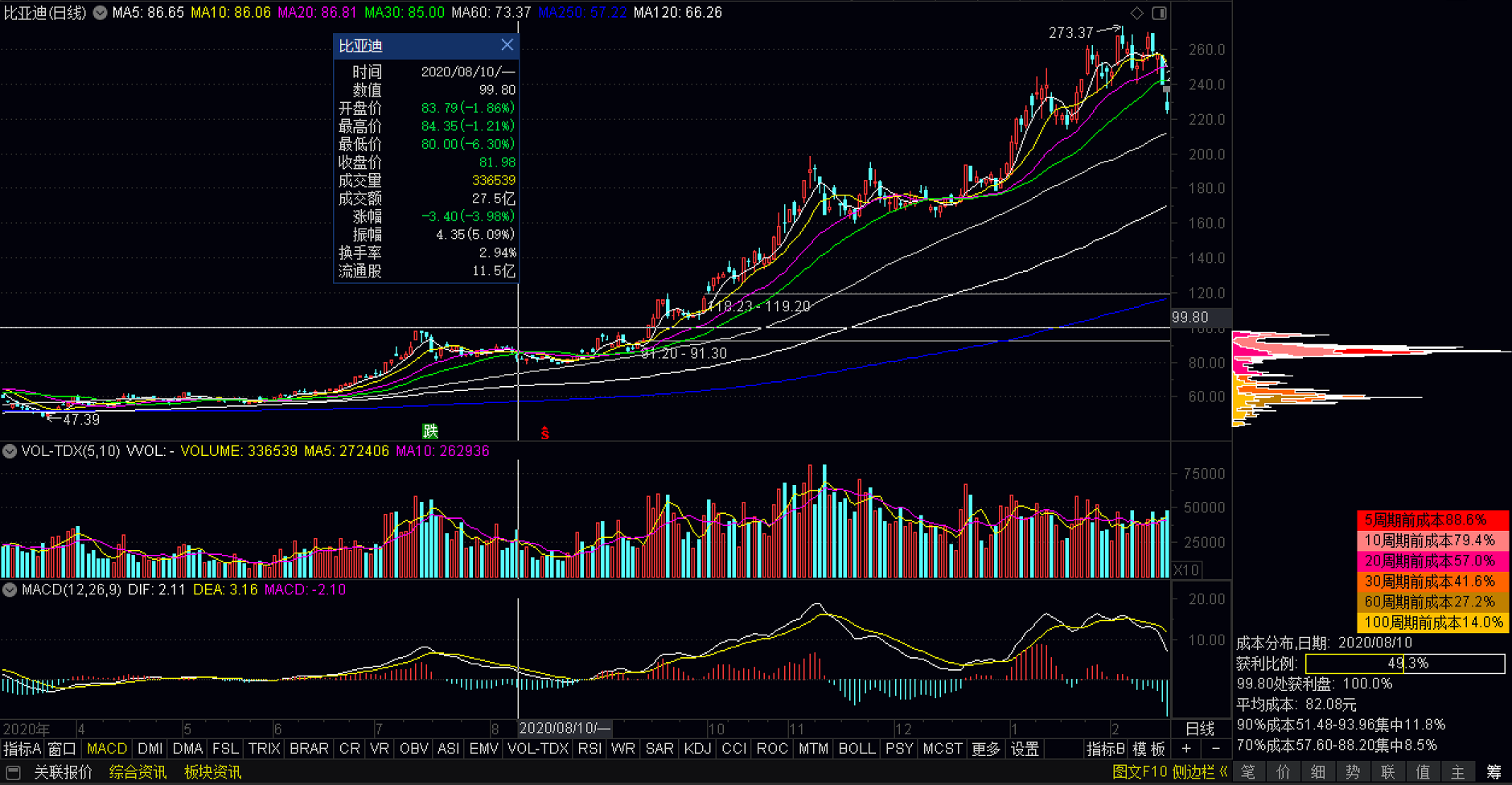
Task: Click the red S signal marker
Action: 544,434
